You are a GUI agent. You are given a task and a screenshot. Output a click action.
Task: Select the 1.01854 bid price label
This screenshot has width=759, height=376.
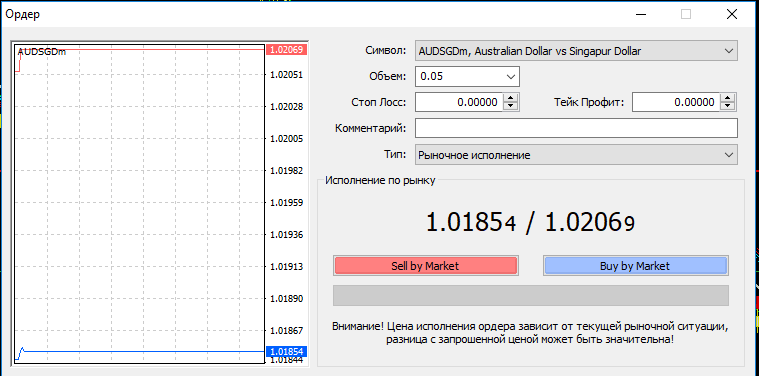pos(287,351)
